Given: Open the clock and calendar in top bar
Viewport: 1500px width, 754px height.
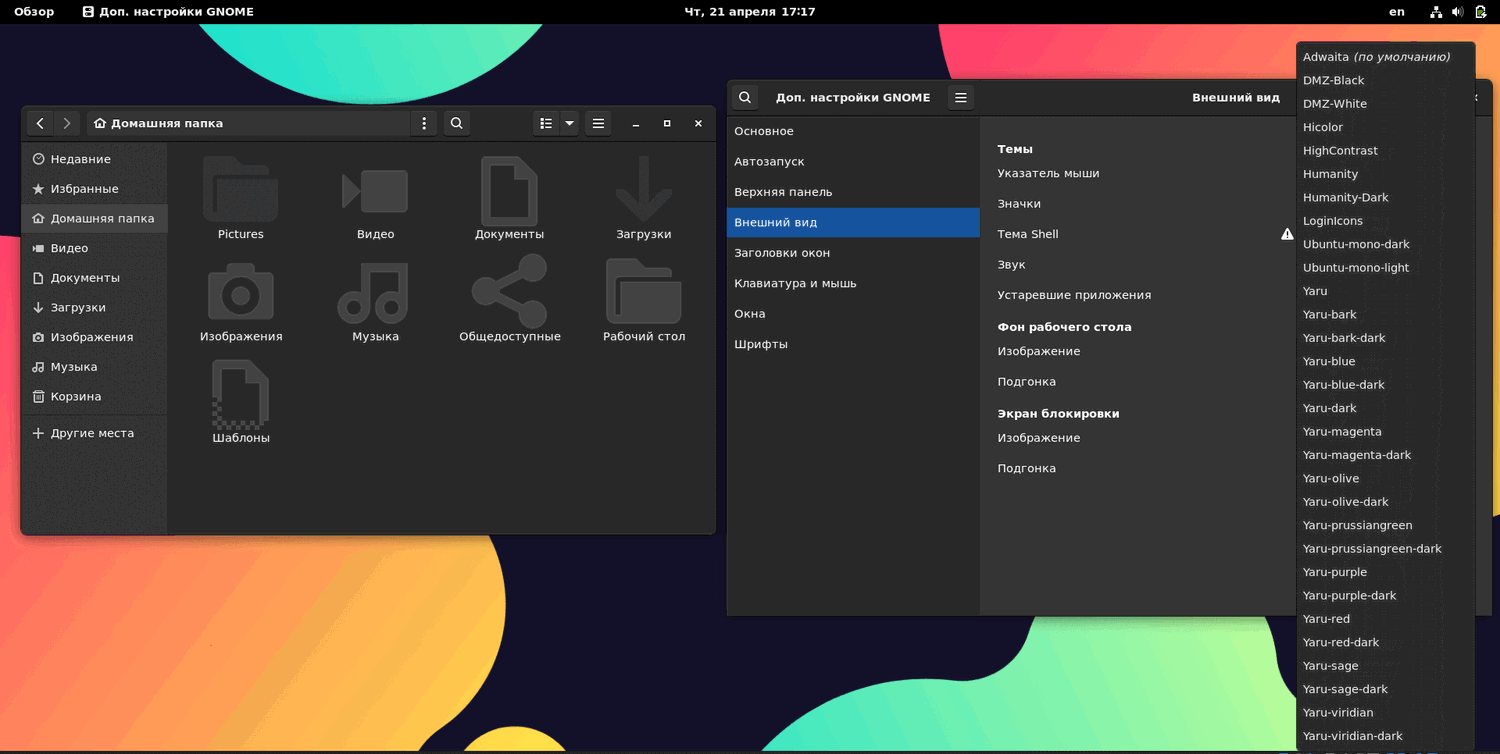Looking at the screenshot, I should (x=750, y=12).
